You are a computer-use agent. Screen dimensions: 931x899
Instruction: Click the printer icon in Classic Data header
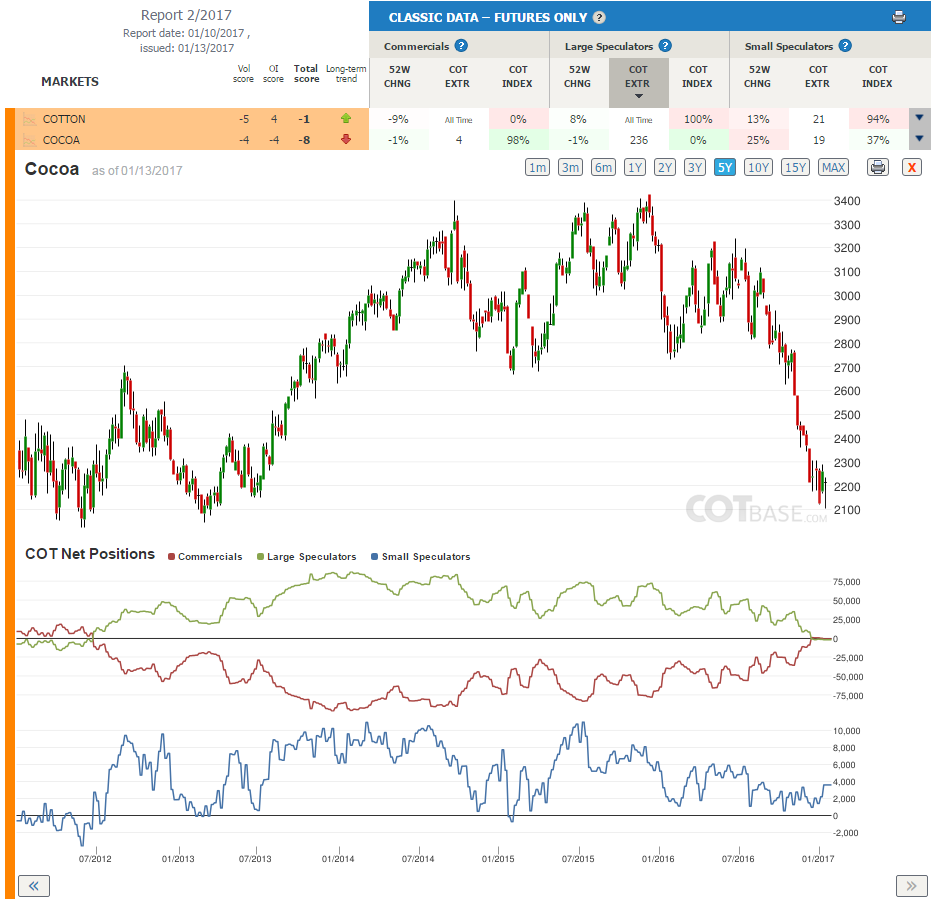(x=898, y=17)
